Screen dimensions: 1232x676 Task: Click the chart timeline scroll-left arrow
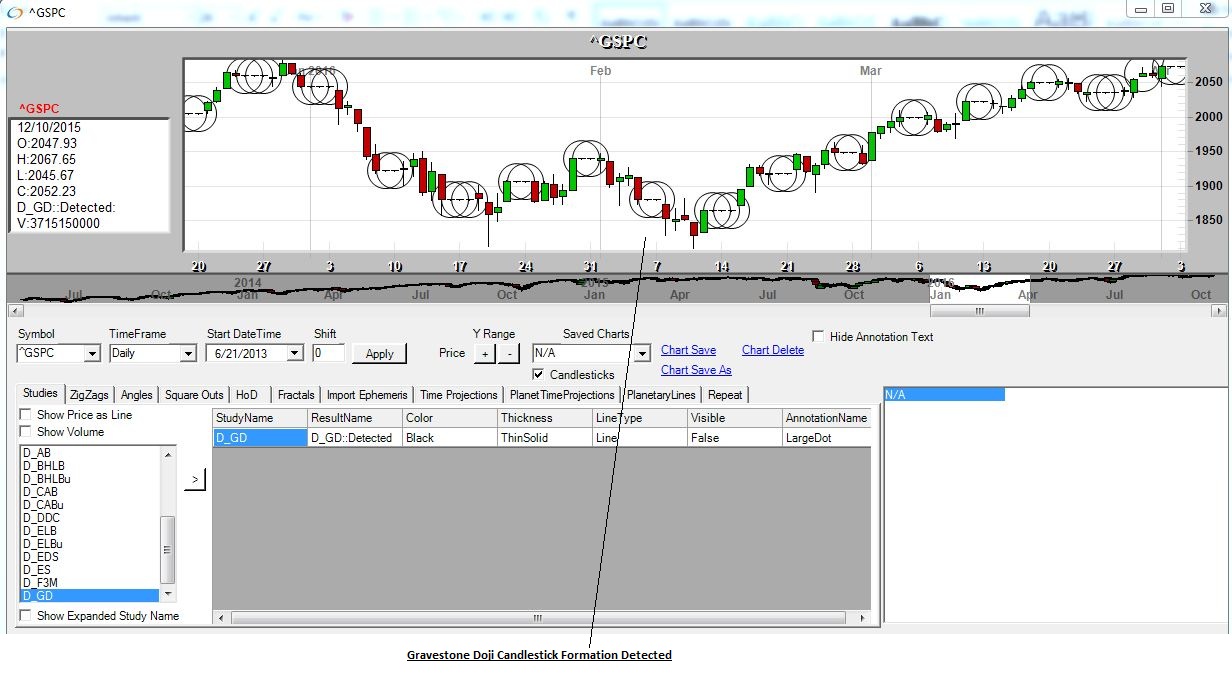[12, 311]
